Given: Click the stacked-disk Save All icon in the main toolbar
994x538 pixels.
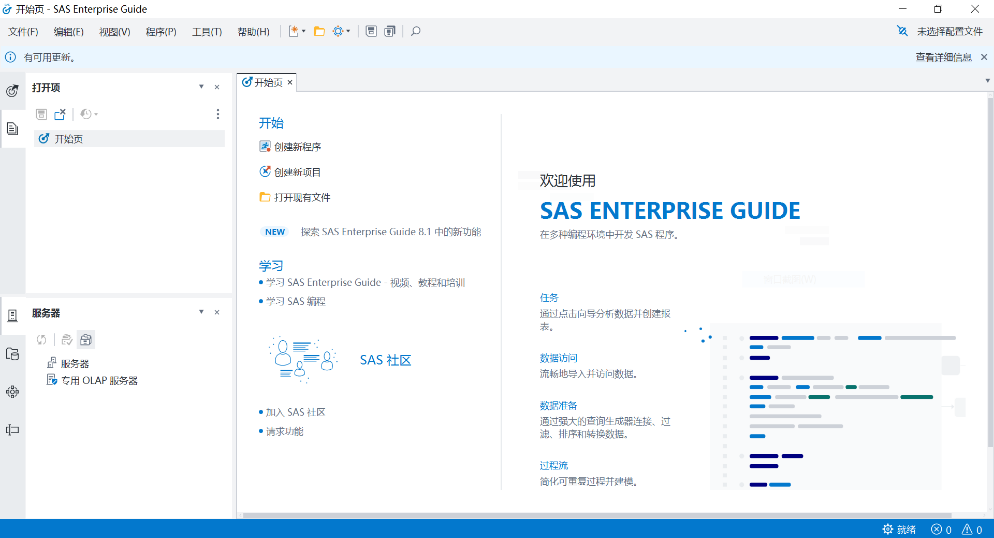Looking at the screenshot, I should pos(390,31).
